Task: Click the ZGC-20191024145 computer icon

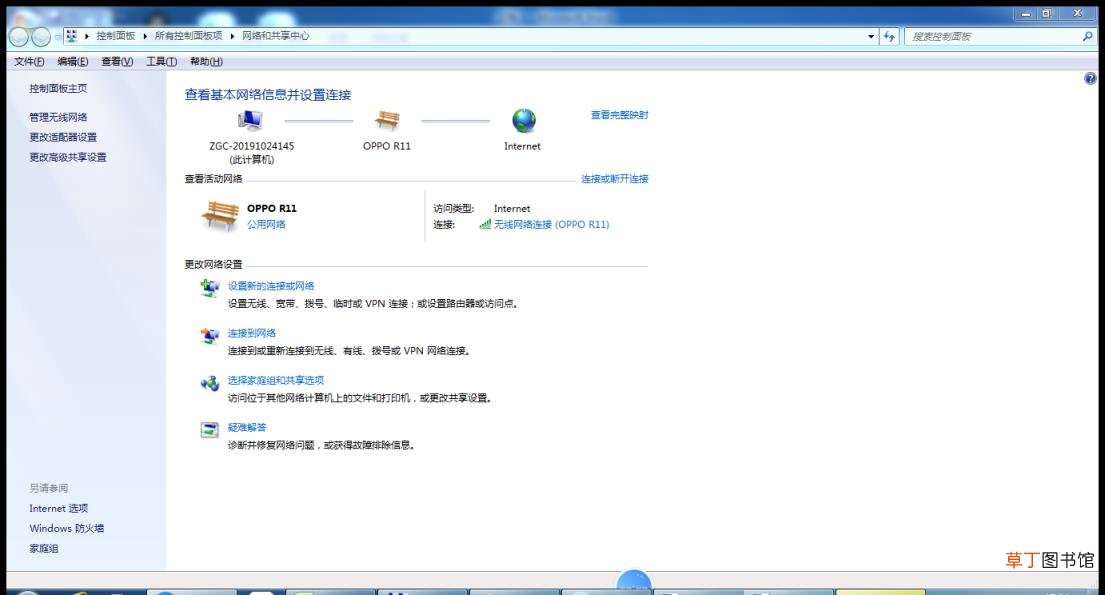Action: point(250,121)
